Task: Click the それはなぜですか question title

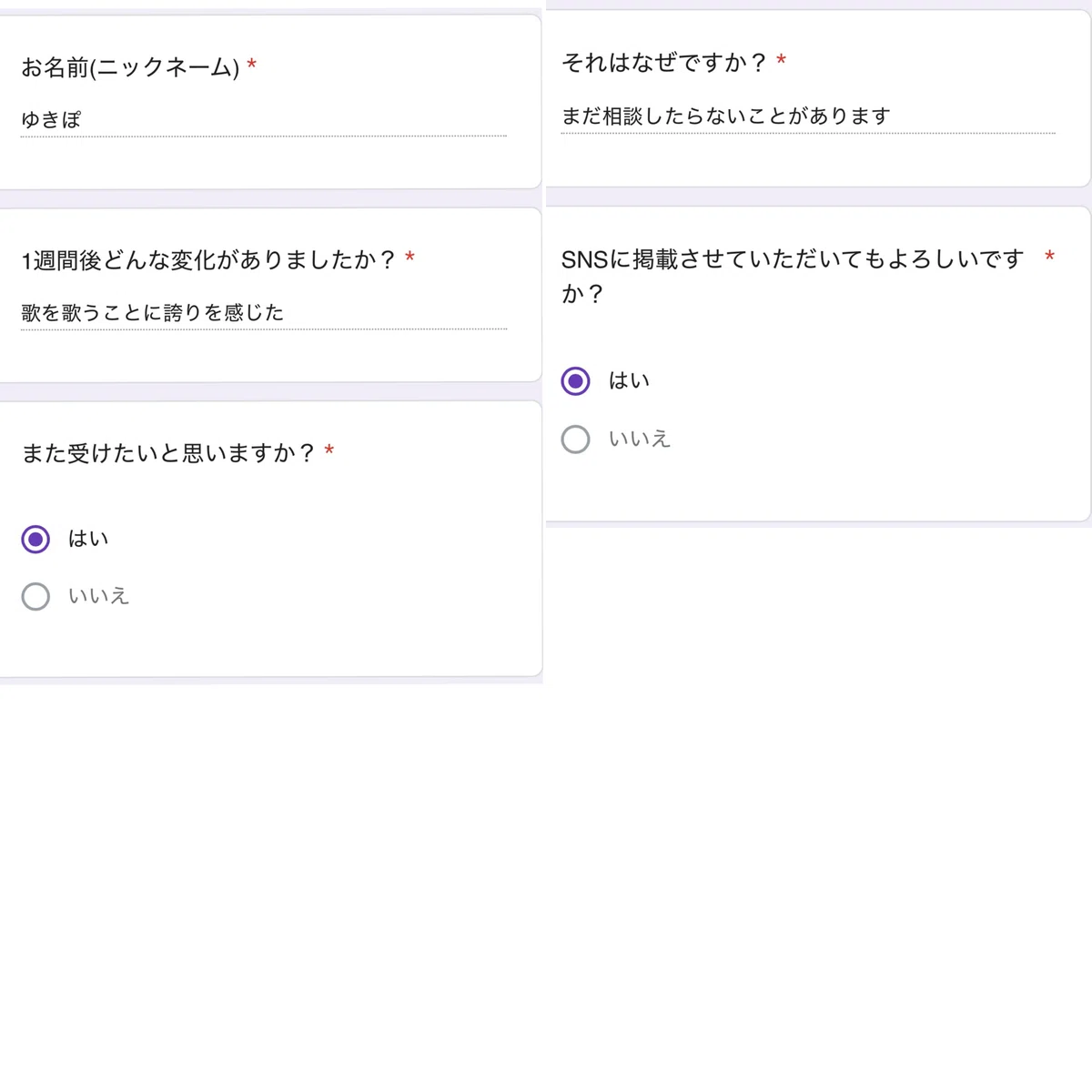Action: point(664,63)
